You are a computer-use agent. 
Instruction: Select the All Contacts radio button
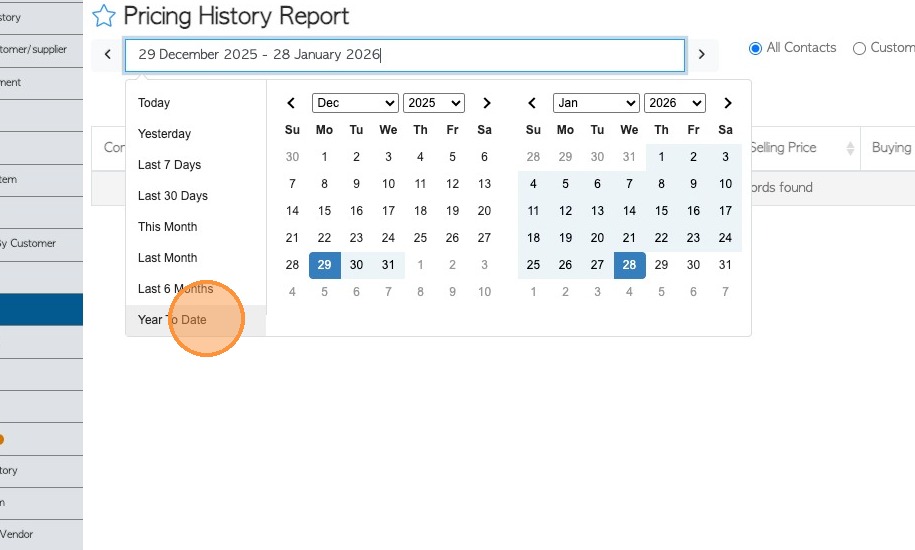[755, 48]
